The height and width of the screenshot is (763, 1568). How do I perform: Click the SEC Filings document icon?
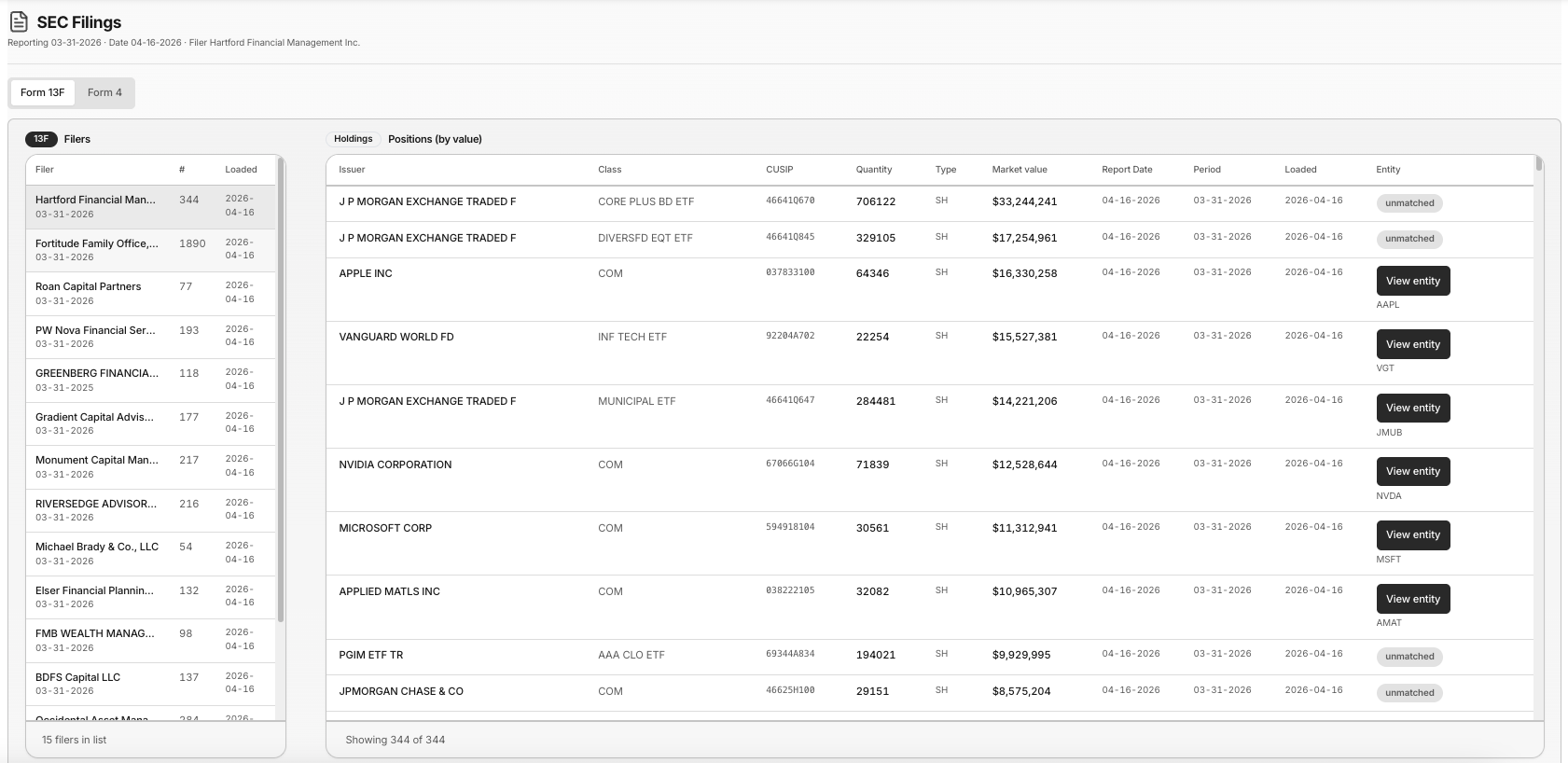(x=19, y=21)
